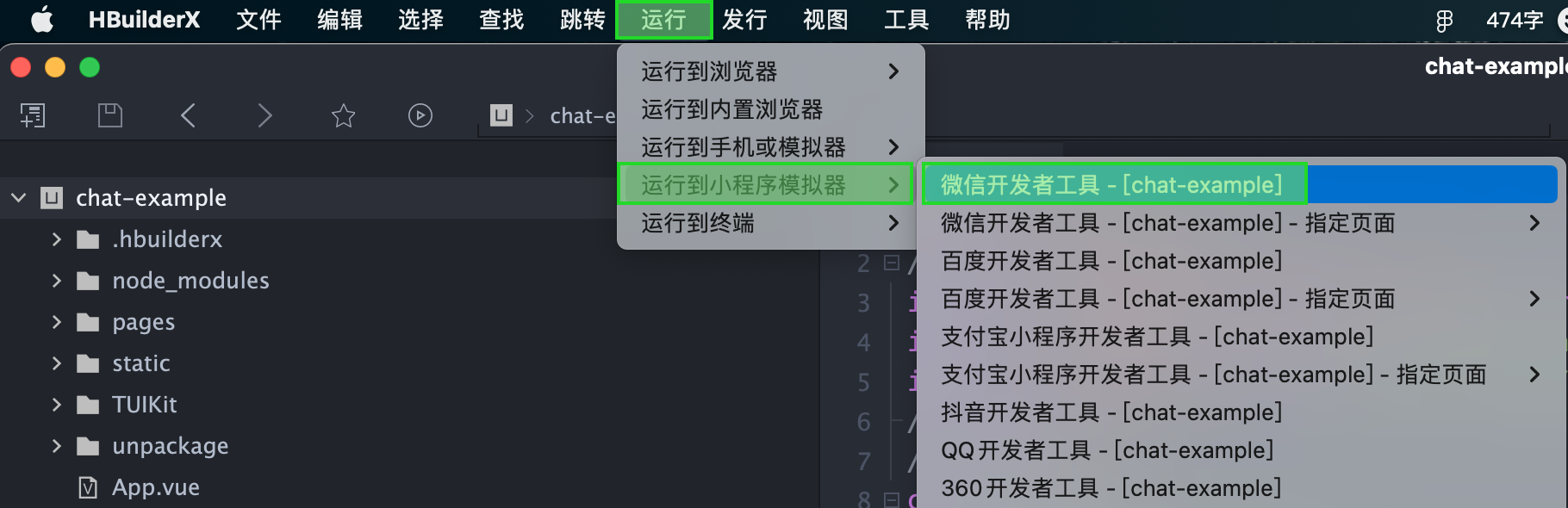Choose 支付宝小程序开发者工具 - [chat-example]
Viewport: 1568px width, 508px height.
coord(1157,337)
